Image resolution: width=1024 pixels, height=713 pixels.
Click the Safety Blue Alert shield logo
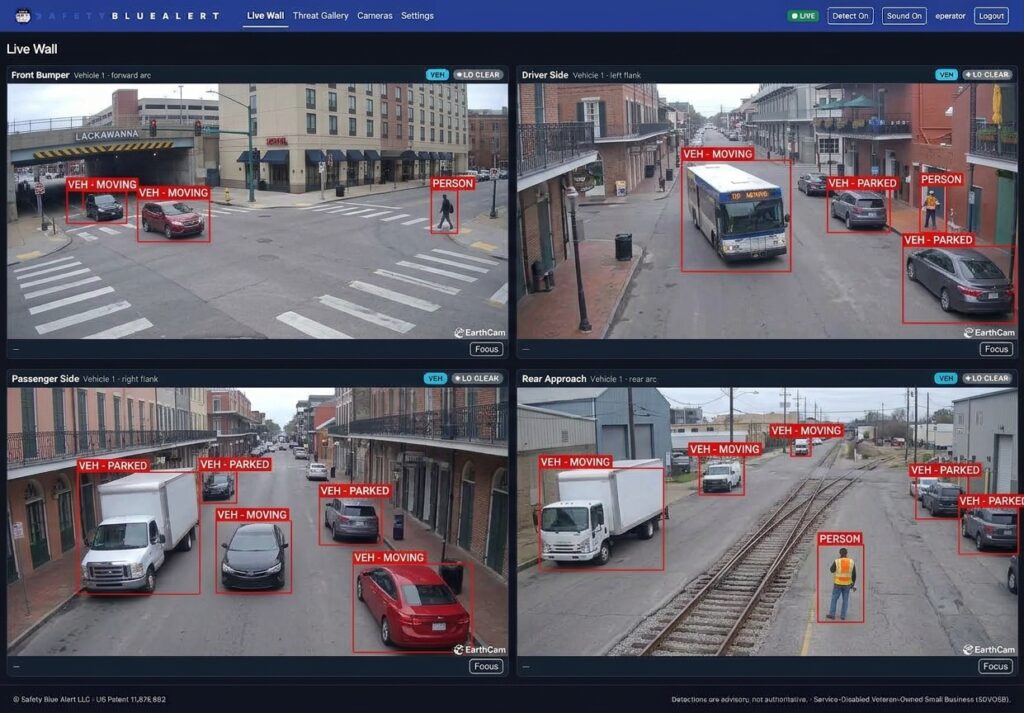tap(23, 16)
